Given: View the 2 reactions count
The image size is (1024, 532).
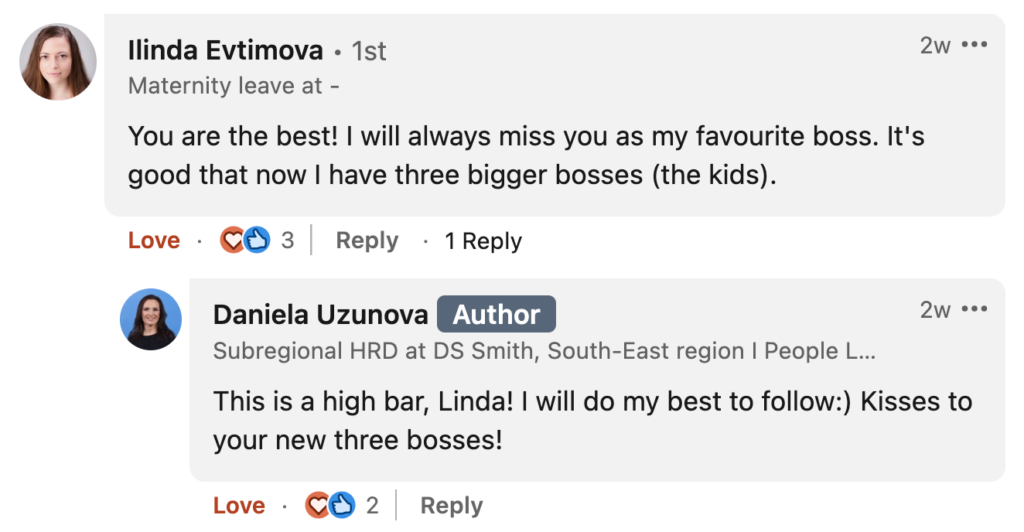Looking at the screenshot, I should [372, 506].
